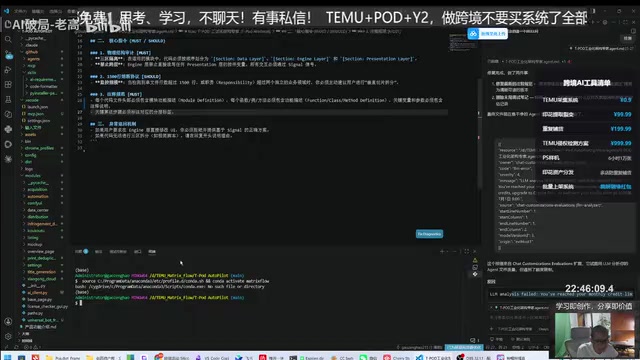Click the Fix Diagnostics button
Viewport: 640px width, 360px height.
point(429,234)
